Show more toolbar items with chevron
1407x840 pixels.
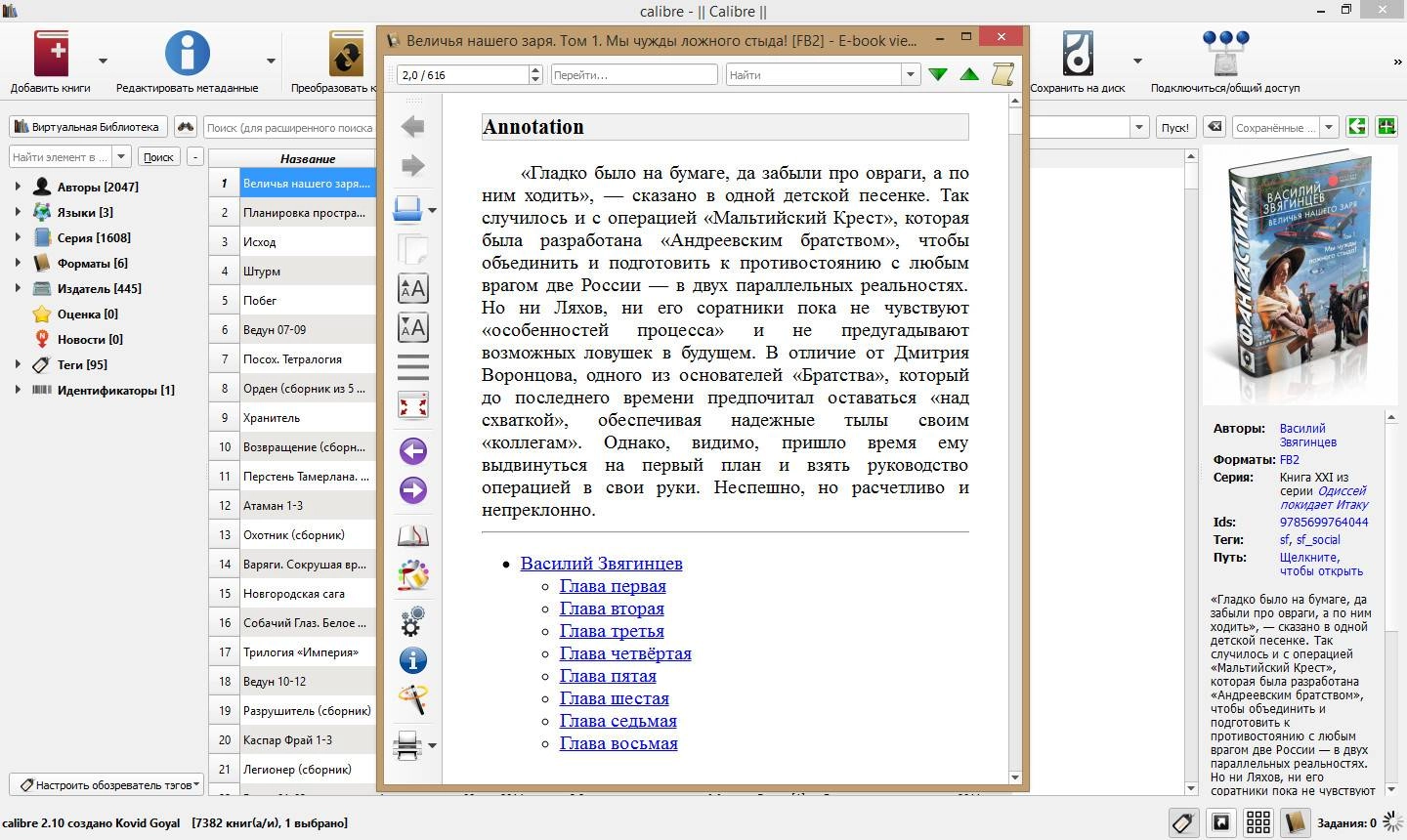tap(1397, 61)
